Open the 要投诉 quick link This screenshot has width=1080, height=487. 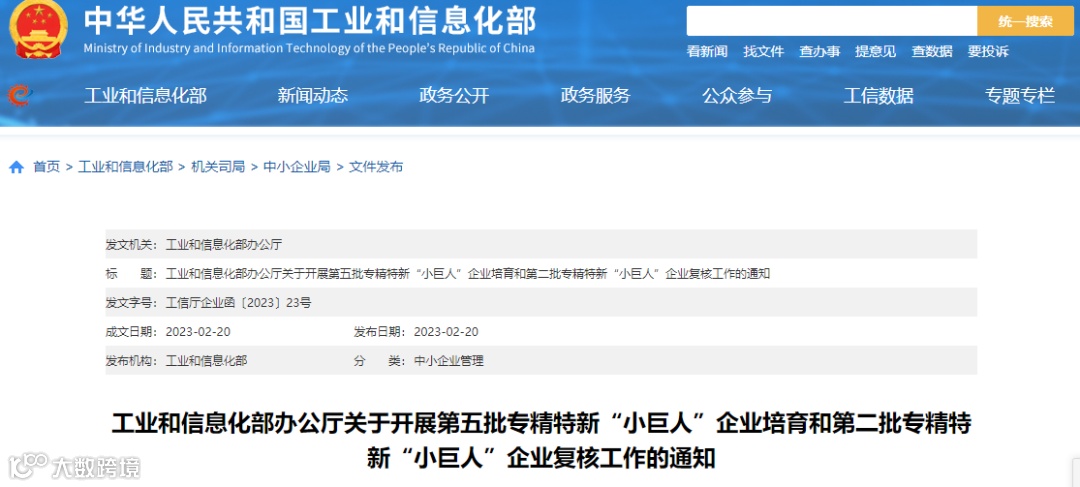coord(988,51)
